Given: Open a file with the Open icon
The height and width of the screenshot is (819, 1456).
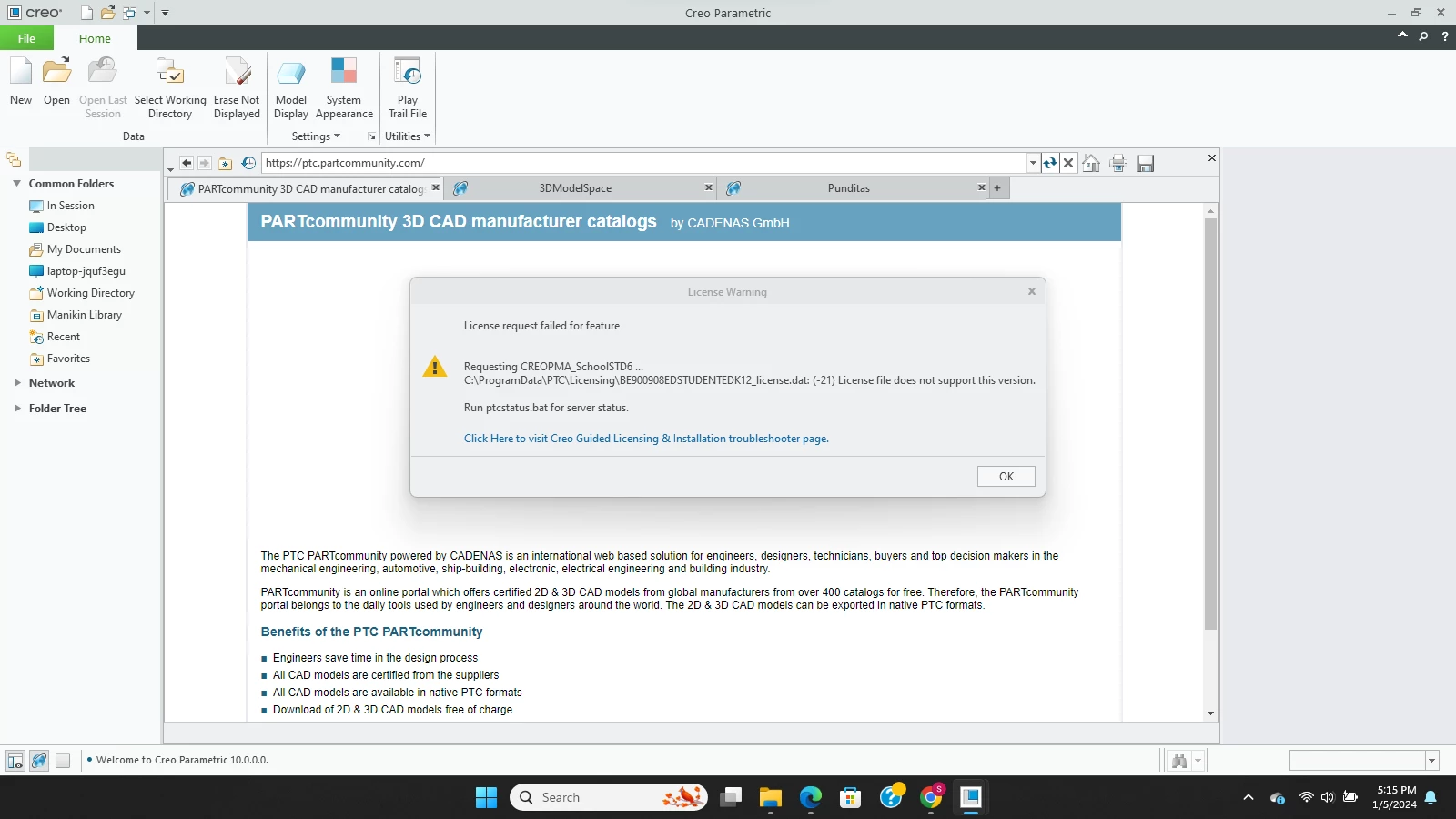Looking at the screenshot, I should click(56, 81).
